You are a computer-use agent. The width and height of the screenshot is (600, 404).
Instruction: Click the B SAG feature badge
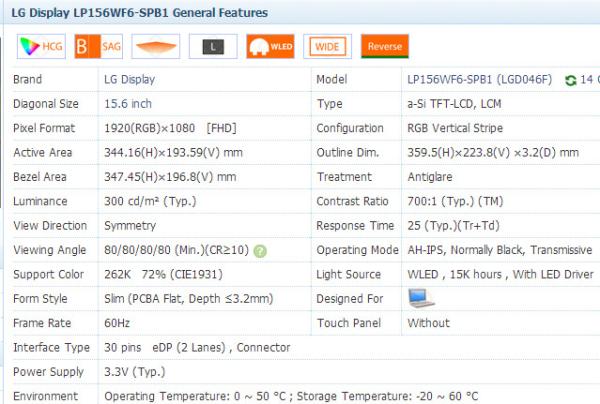(x=98, y=46)
